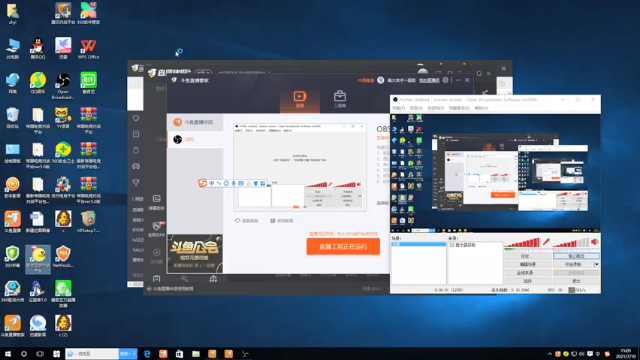640x360 pixels.
Task: Open the 工具箱 toolbox tab
Action: tap(340, 99)
